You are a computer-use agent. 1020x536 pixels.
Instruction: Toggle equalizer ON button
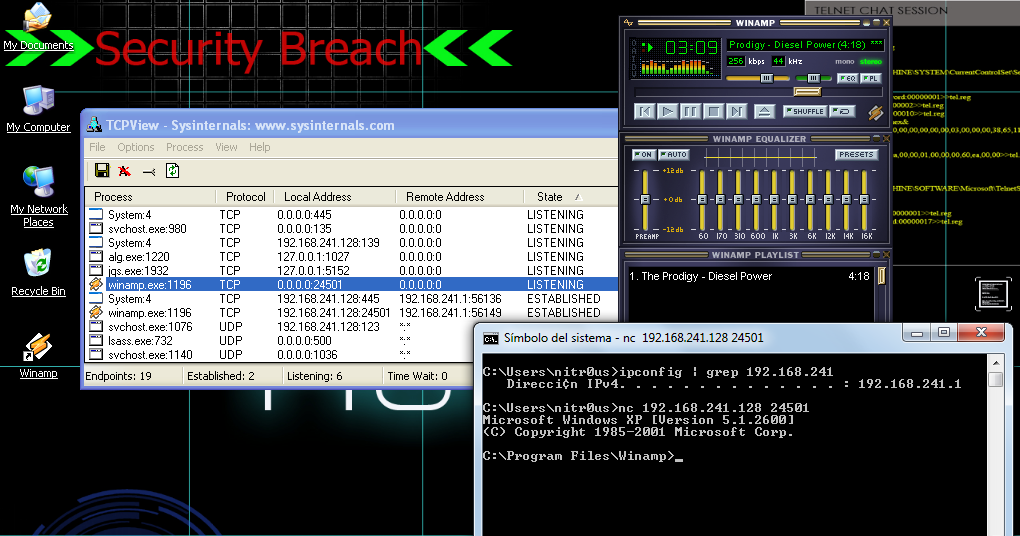(643, 155)
